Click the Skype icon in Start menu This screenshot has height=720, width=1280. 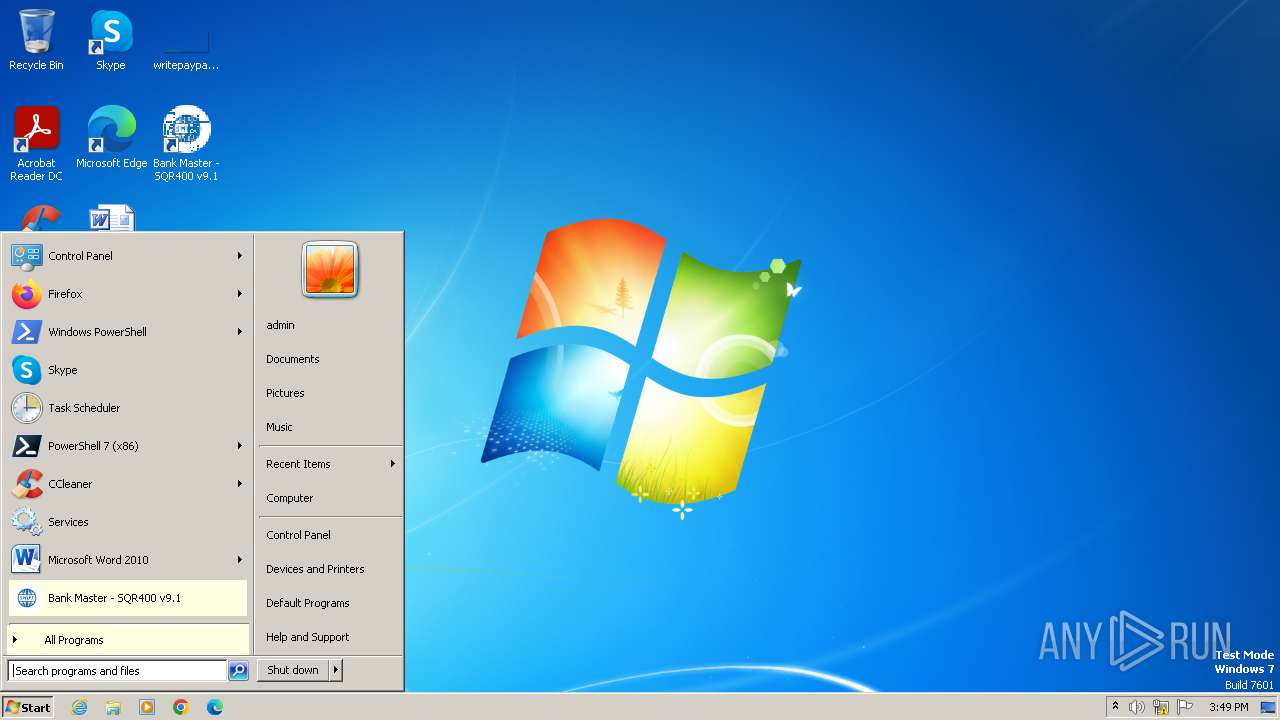[x=26, y=370]
